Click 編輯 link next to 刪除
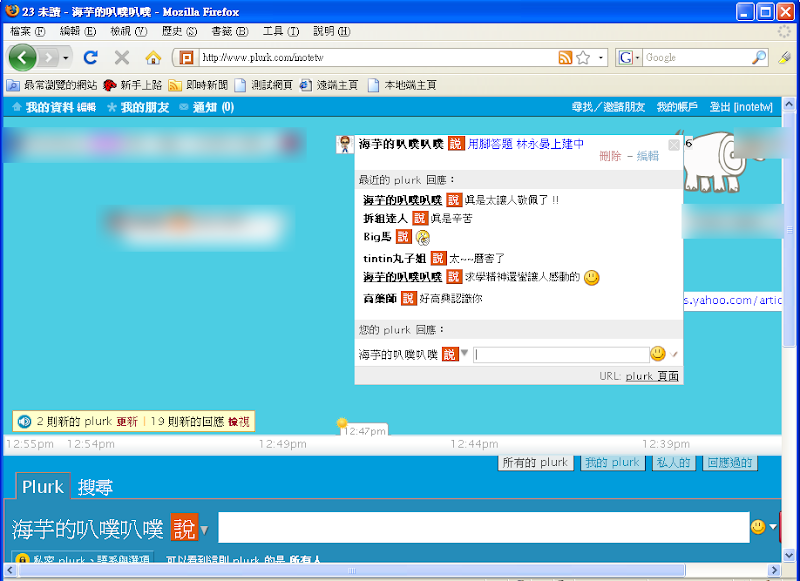800x581 pixels. (x=647, y=156)
